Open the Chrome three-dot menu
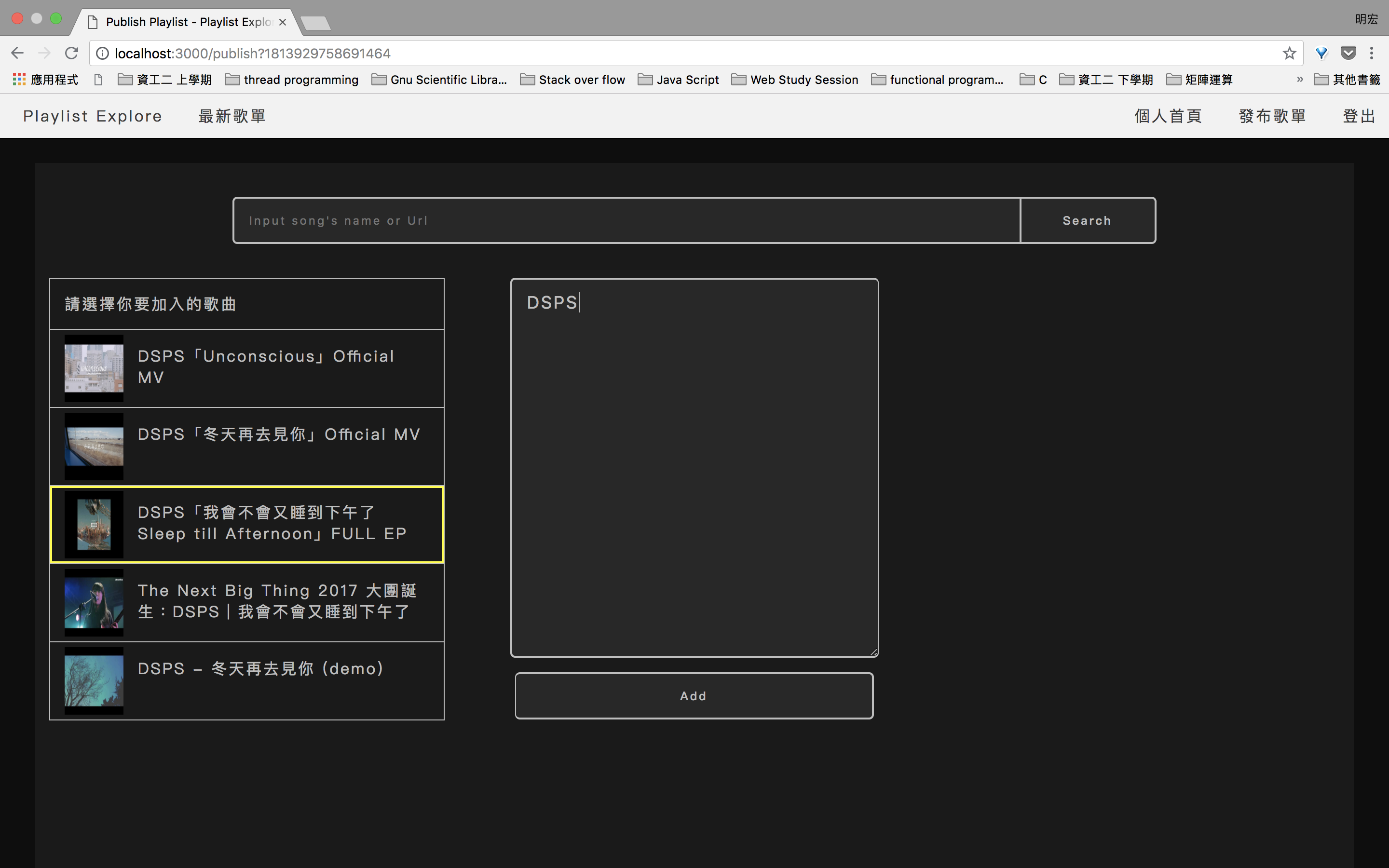The width and height of the screenshot is (1389, 868). [1372, 54]
